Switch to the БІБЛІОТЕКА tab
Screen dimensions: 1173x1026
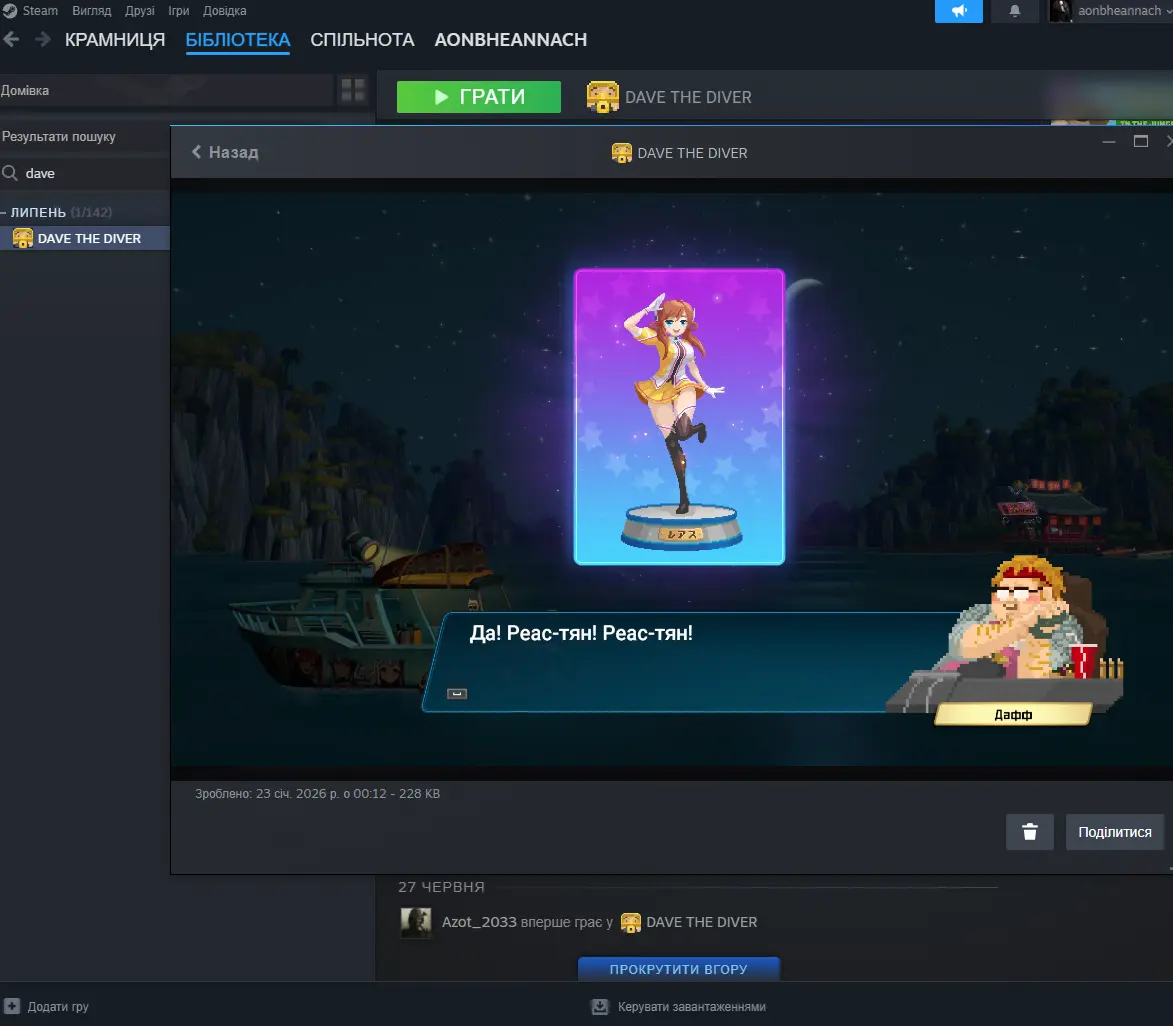click(x=238, y=40)
